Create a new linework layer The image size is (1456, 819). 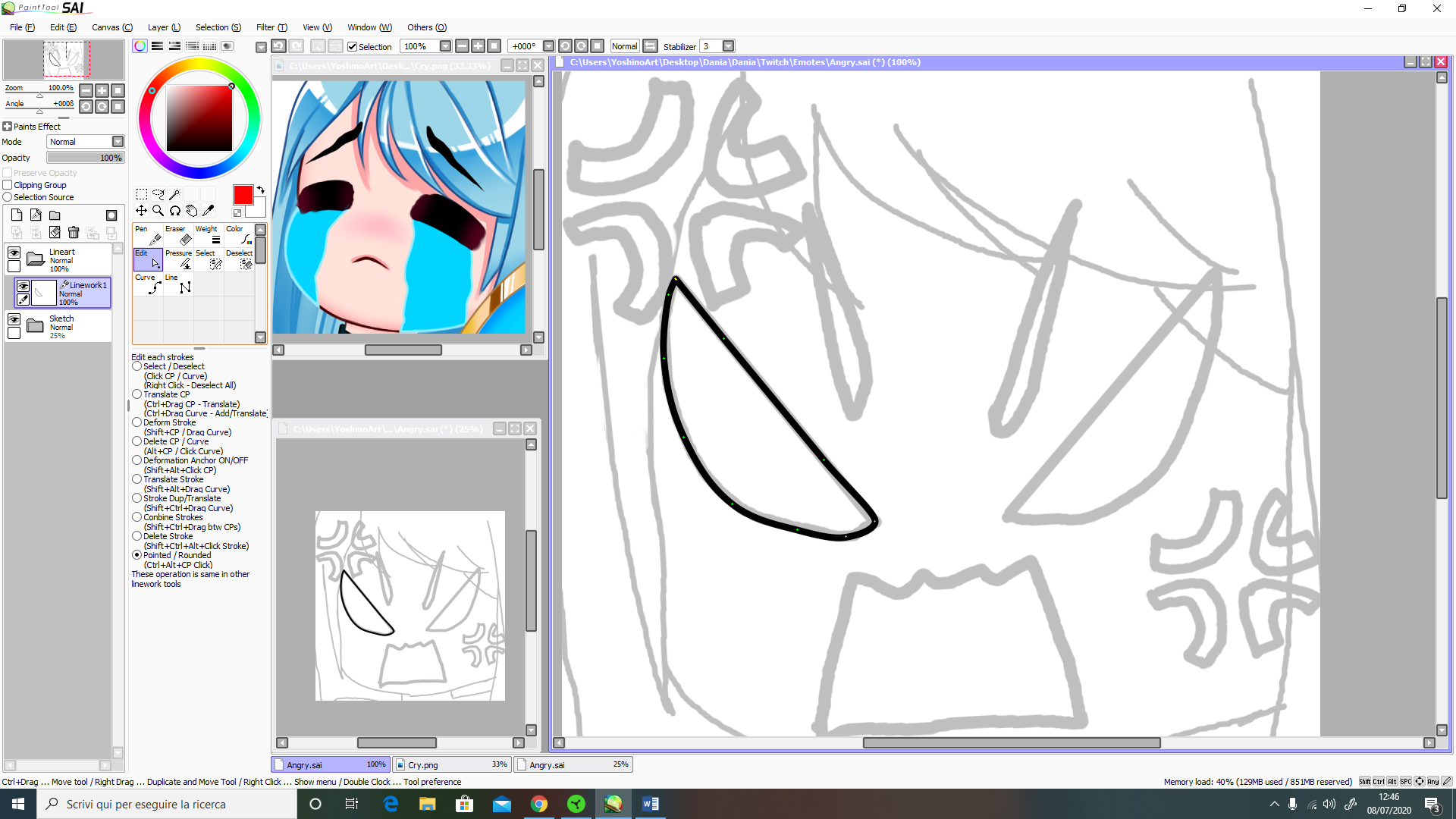36,215
